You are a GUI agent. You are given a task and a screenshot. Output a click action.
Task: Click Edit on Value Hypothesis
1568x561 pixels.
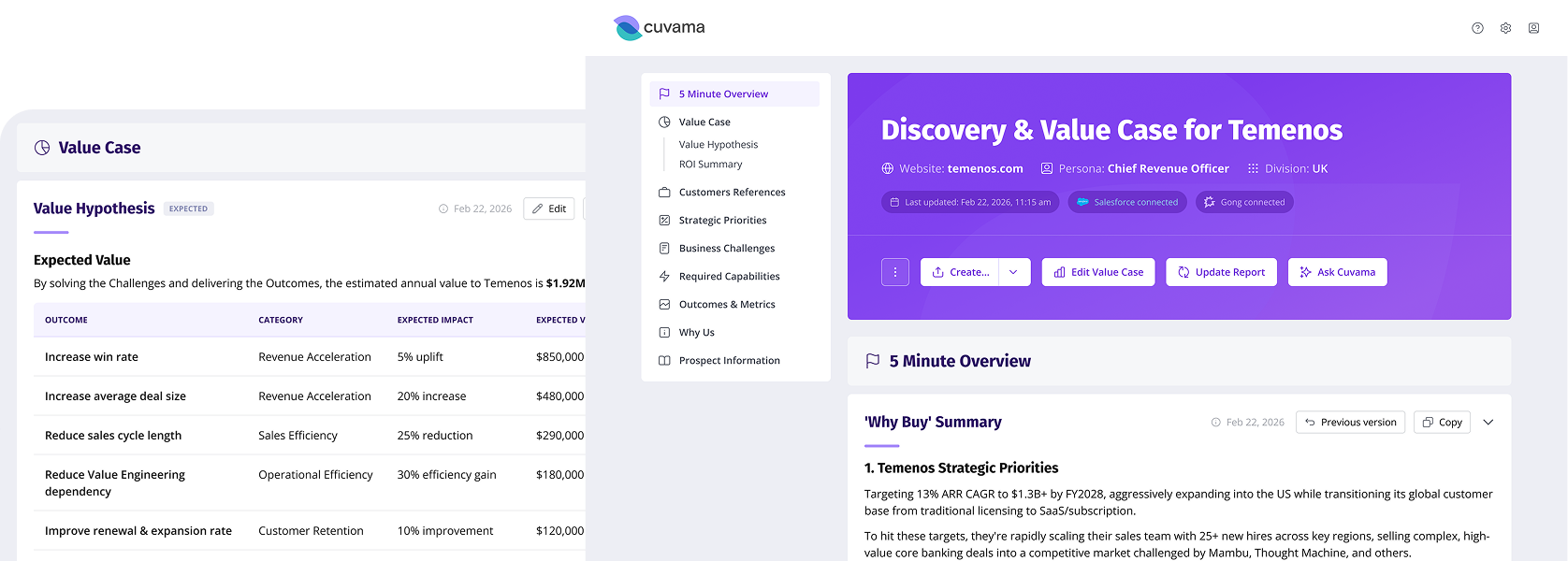click(x=549, y=209)
